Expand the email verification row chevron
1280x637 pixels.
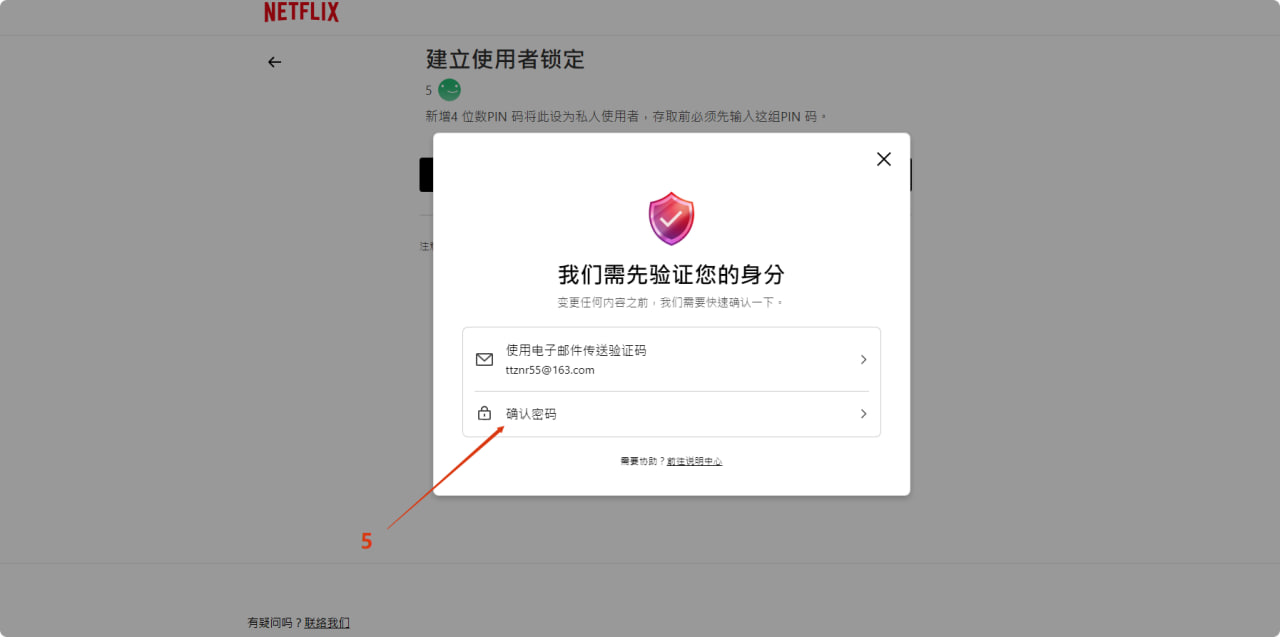click(x=863, y=360)
